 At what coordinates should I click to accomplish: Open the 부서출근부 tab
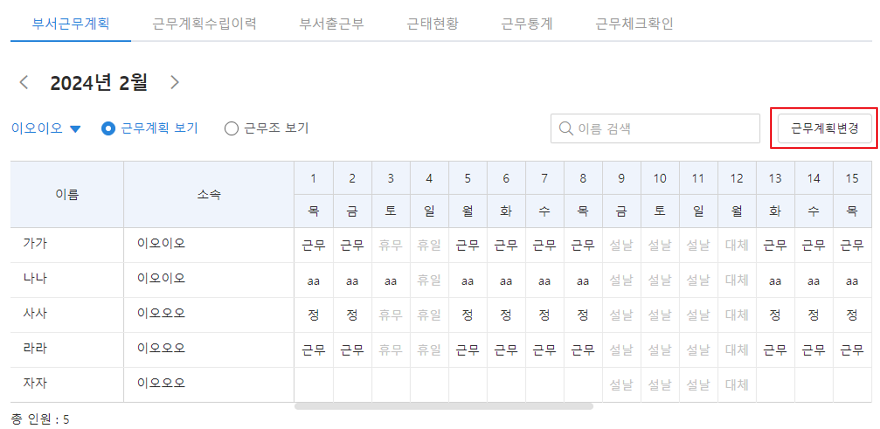[x=332, y=24]
